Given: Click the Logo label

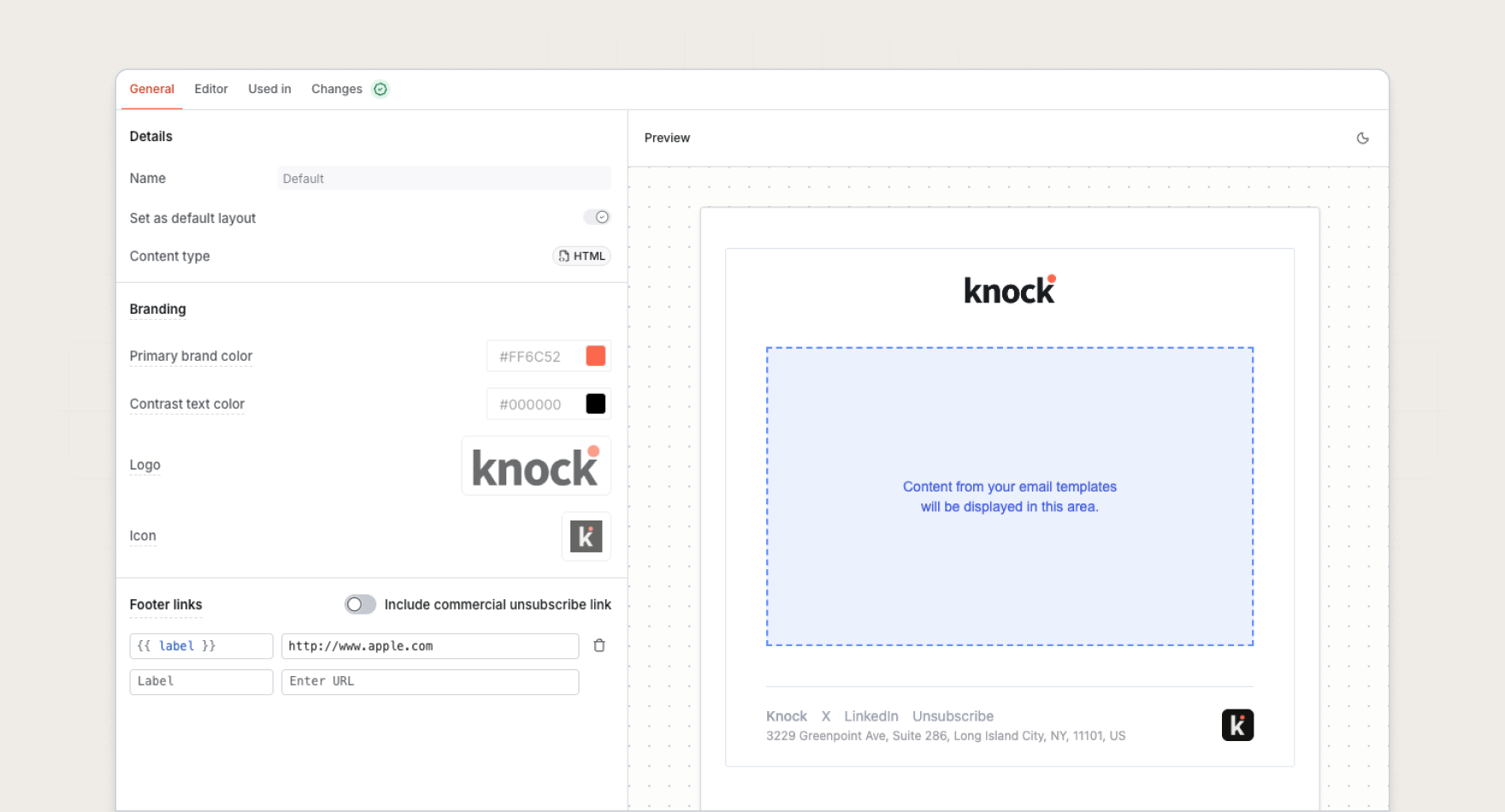Looking at the screenshot, I should [x=145, y=465].
